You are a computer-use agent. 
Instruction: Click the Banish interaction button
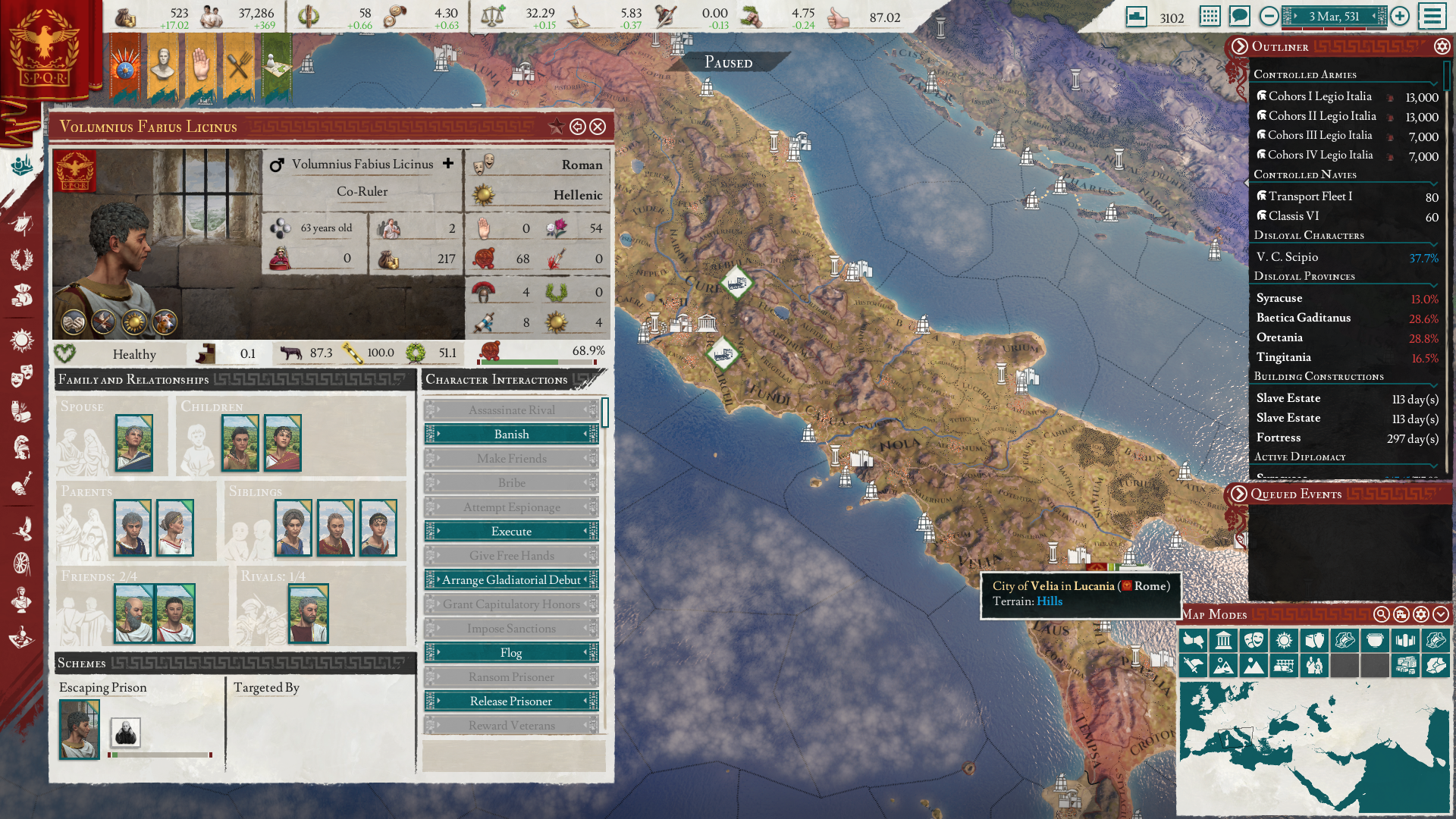(x=511, y=435)
